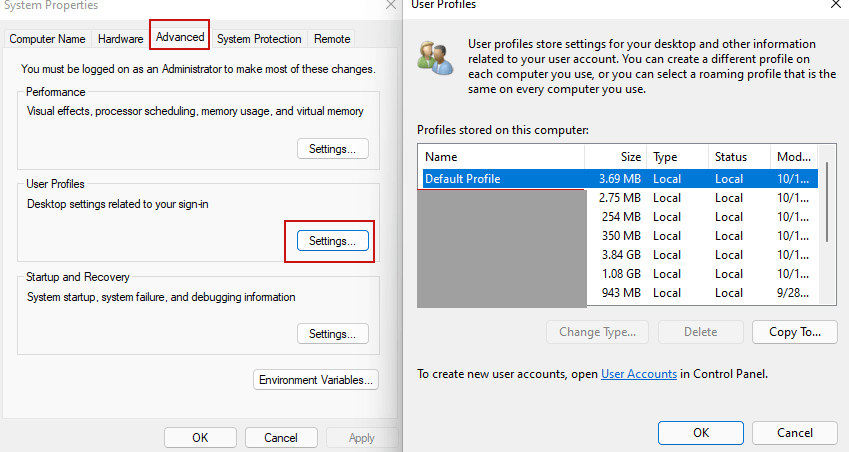The image size is (849, 452).
Task: Open User Profiles Settings button
Action: tap(332, 241)
